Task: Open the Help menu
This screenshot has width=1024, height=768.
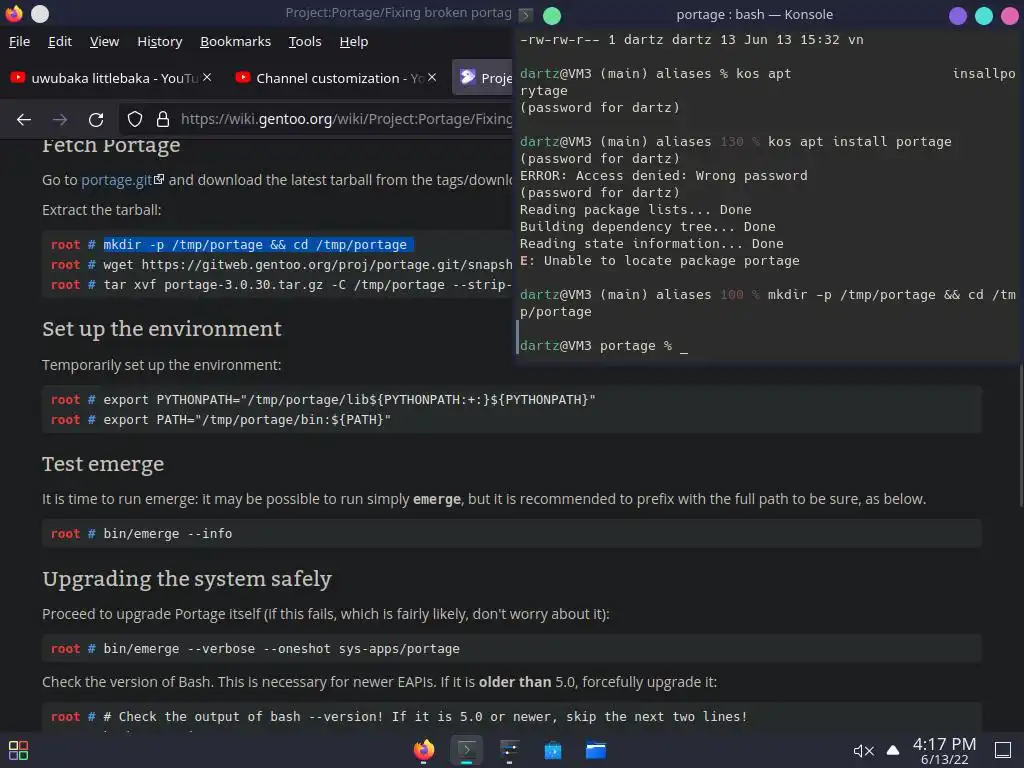Action: click(353, 41)
